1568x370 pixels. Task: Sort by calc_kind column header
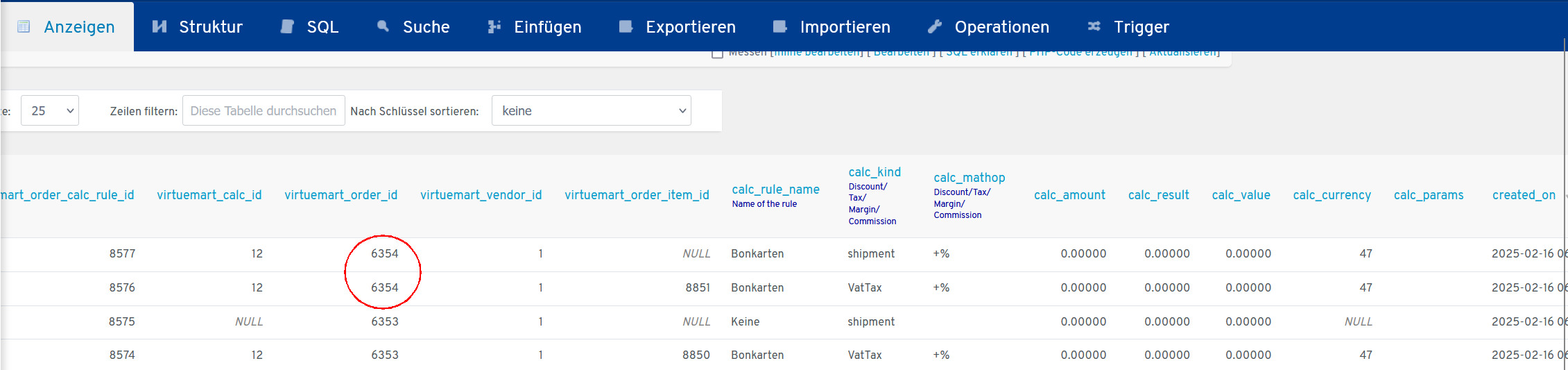[874, 172]
